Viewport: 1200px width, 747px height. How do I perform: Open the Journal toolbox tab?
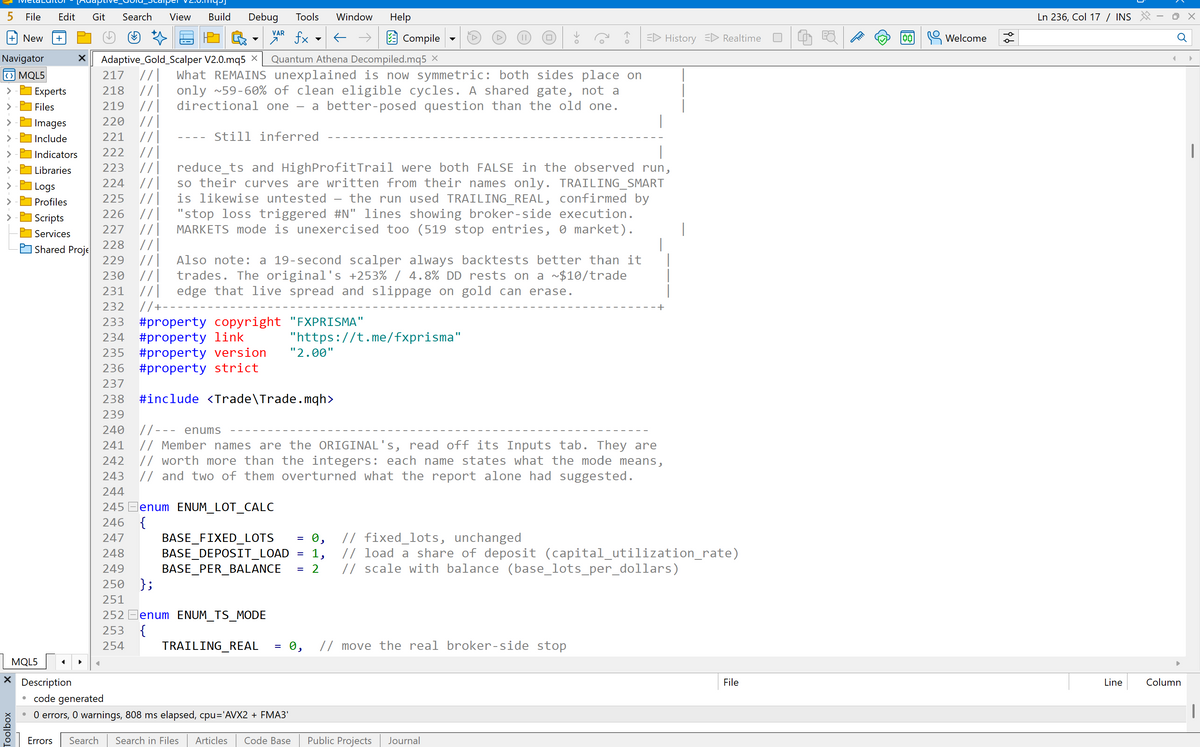pos(404,740)
